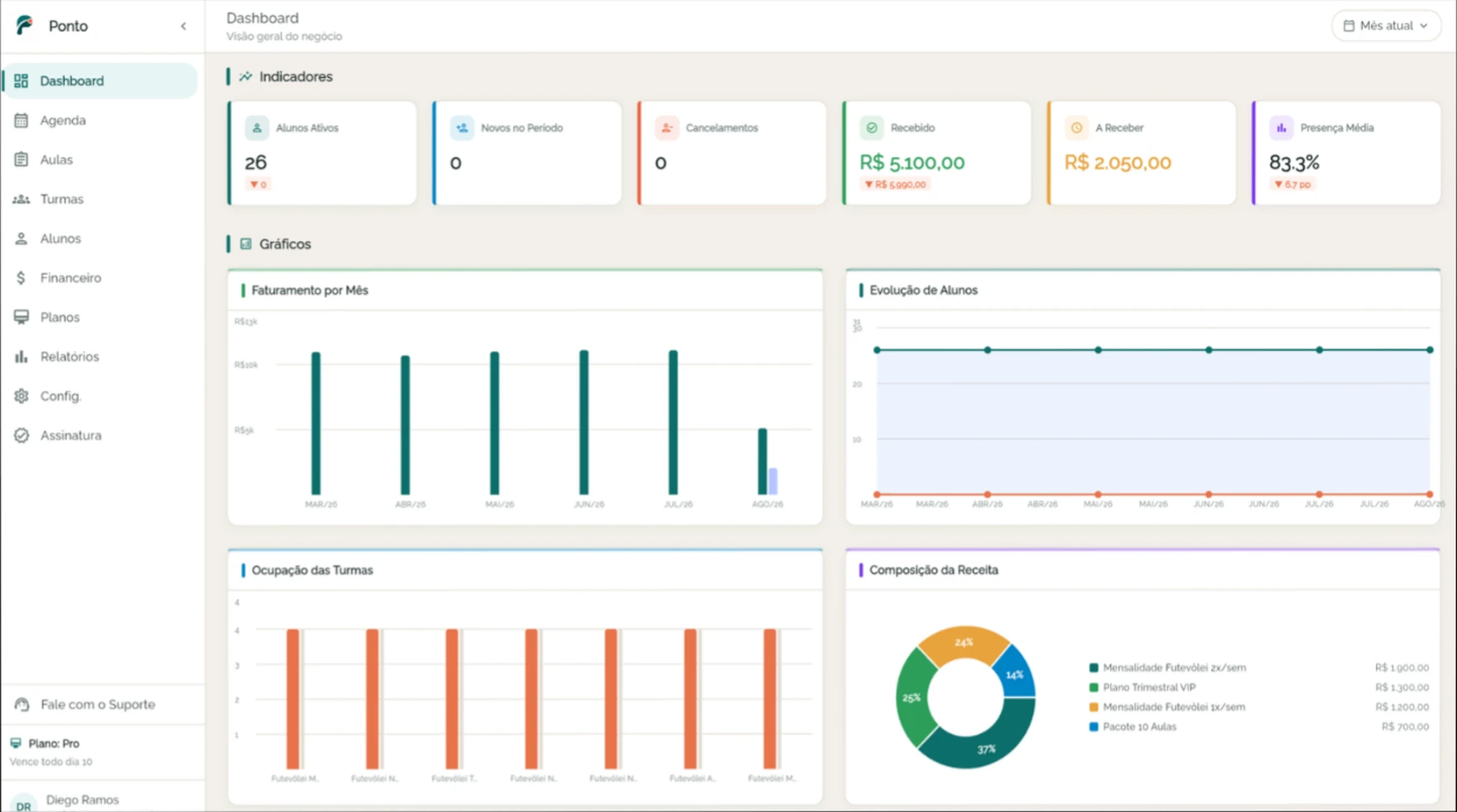
Task: Click the Financeiro dollar icon
Action: (22, 278)
